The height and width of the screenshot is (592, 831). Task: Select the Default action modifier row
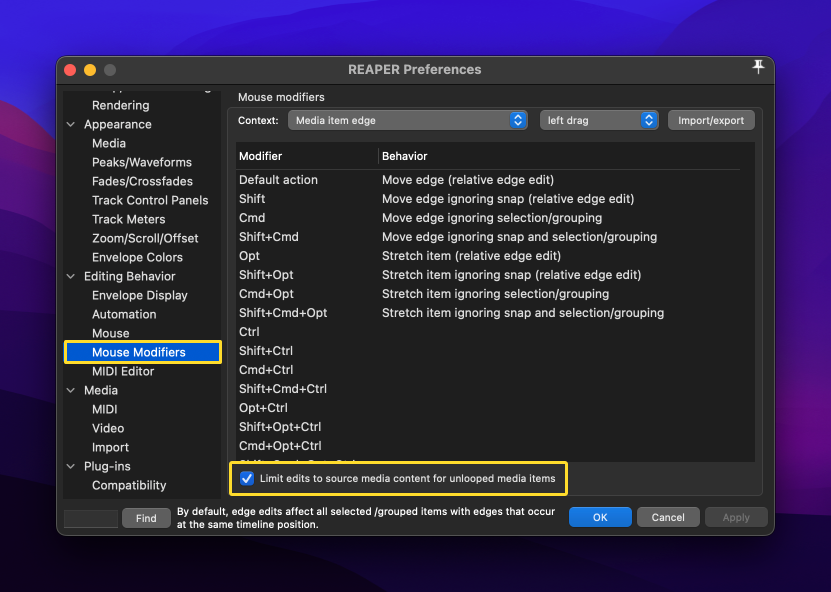pyautogui.click(x=488, y=180)
